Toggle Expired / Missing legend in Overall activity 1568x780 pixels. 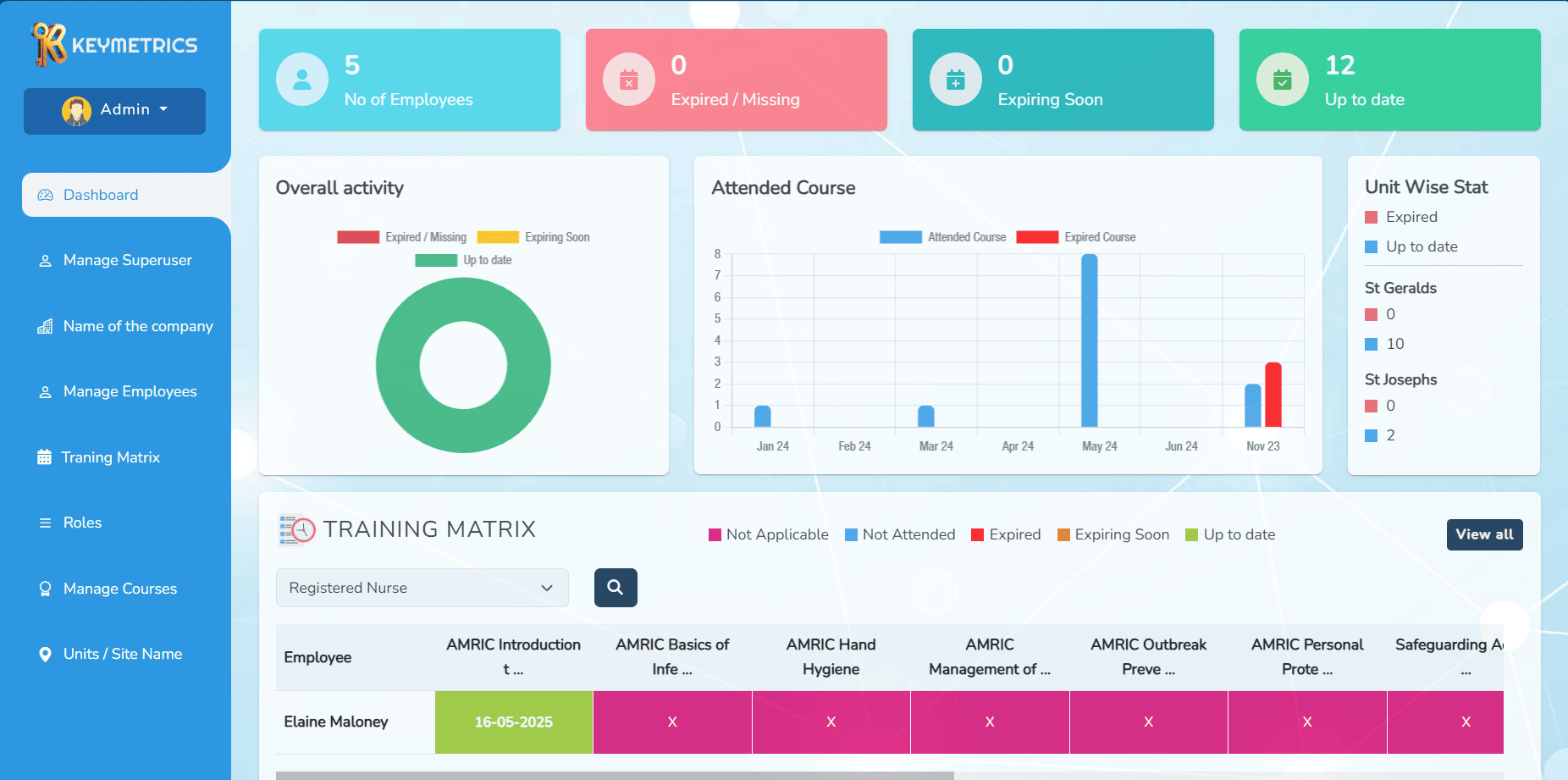(x=402, y=237)
